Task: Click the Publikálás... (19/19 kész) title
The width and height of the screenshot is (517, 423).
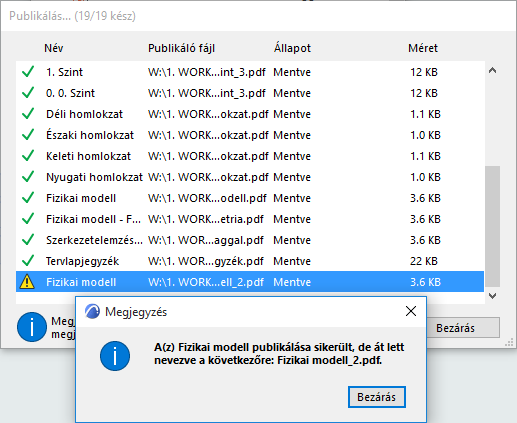Action: (x=72, y=16)
